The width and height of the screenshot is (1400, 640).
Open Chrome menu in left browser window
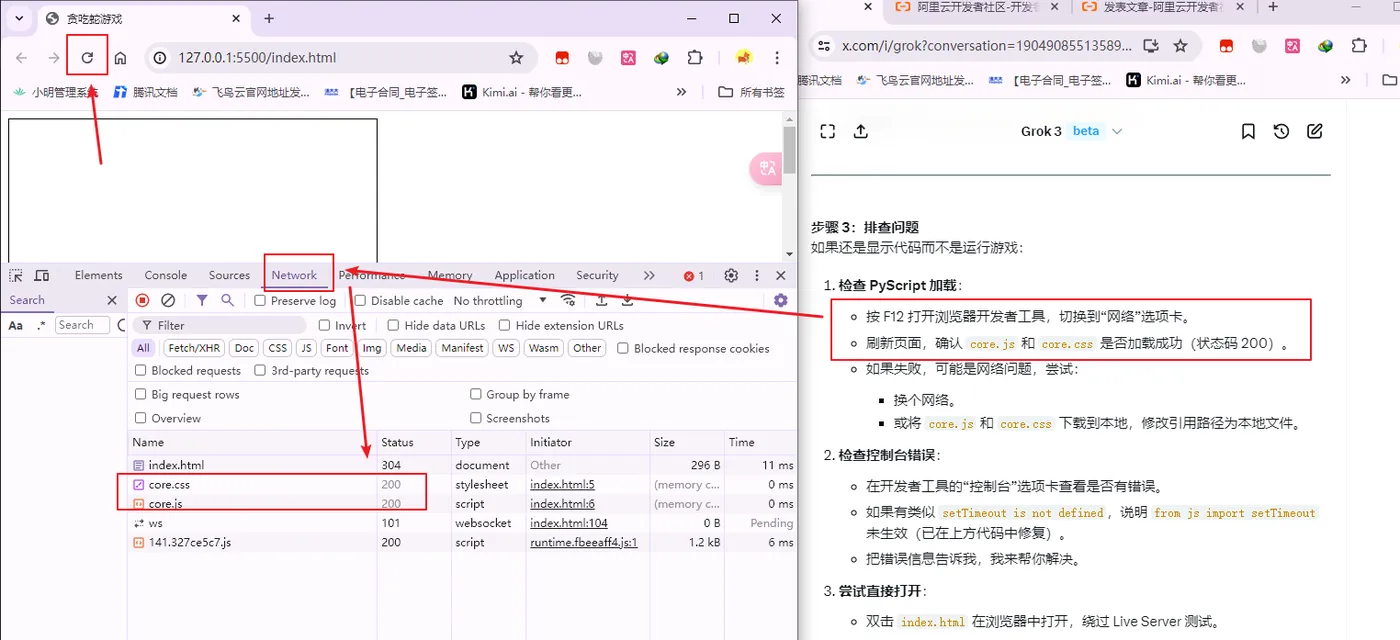pos(777,58)
